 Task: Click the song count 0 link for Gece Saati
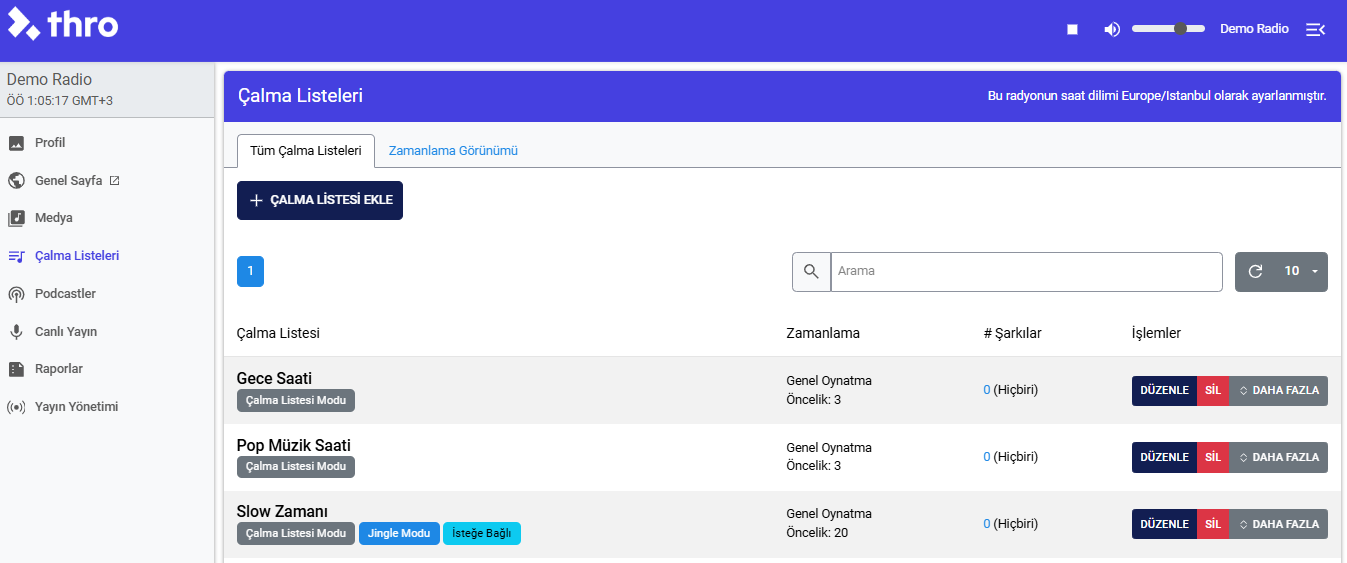987,390
